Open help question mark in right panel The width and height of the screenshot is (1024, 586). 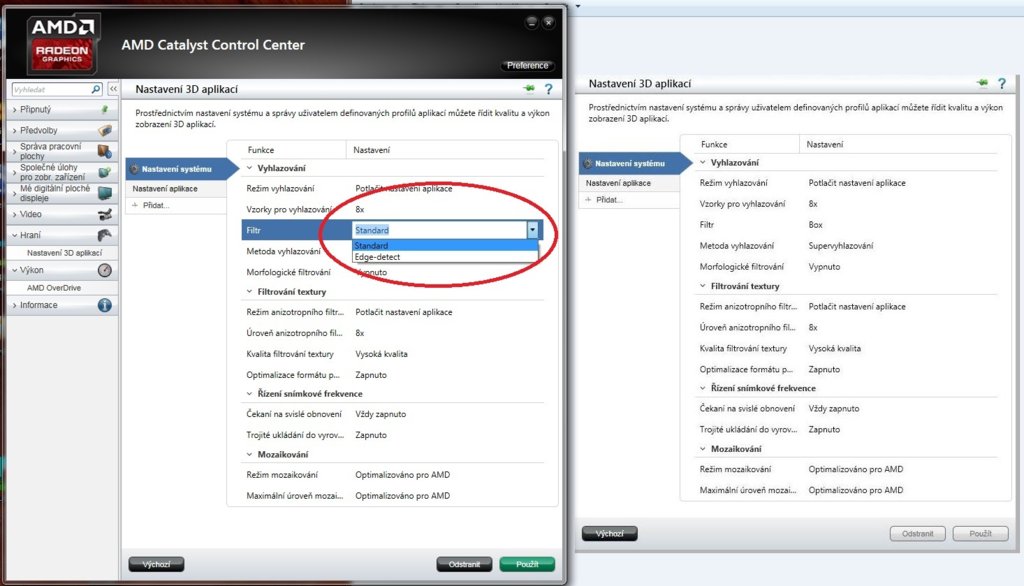point(1002,84)
